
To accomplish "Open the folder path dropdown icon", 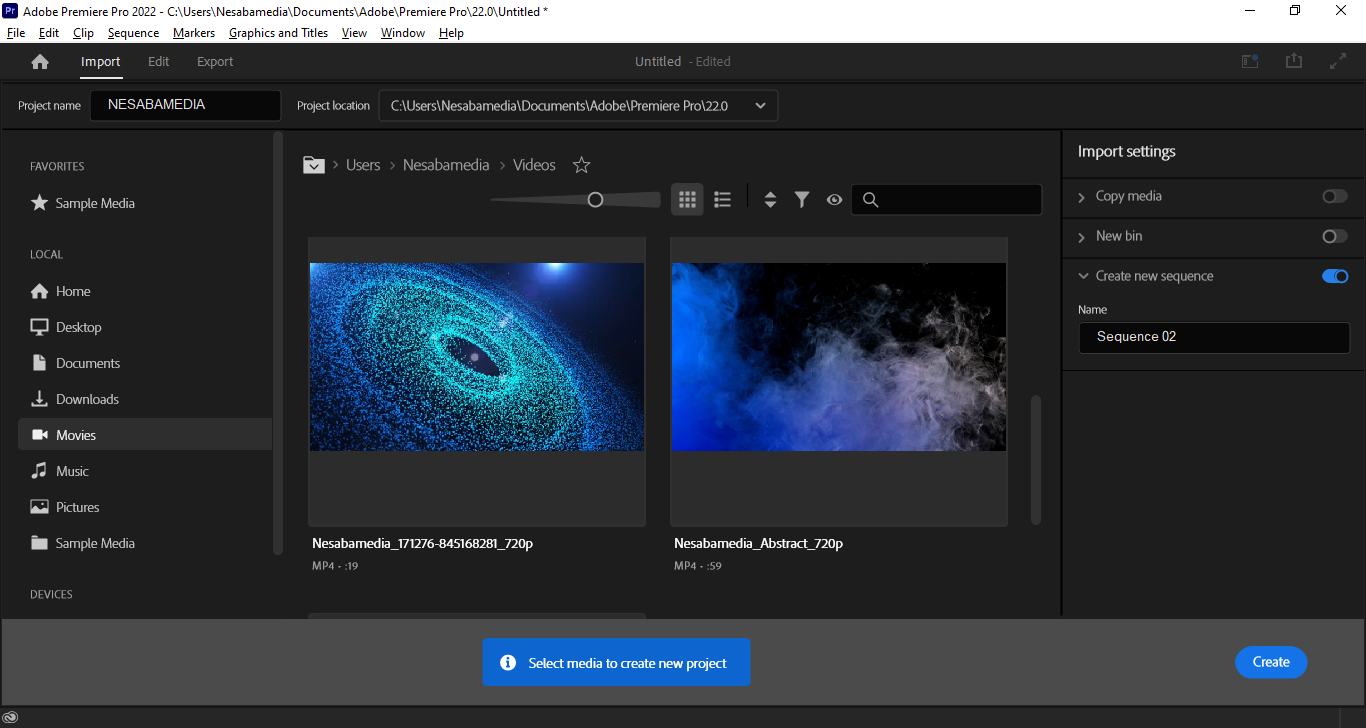I will point(314,165).
